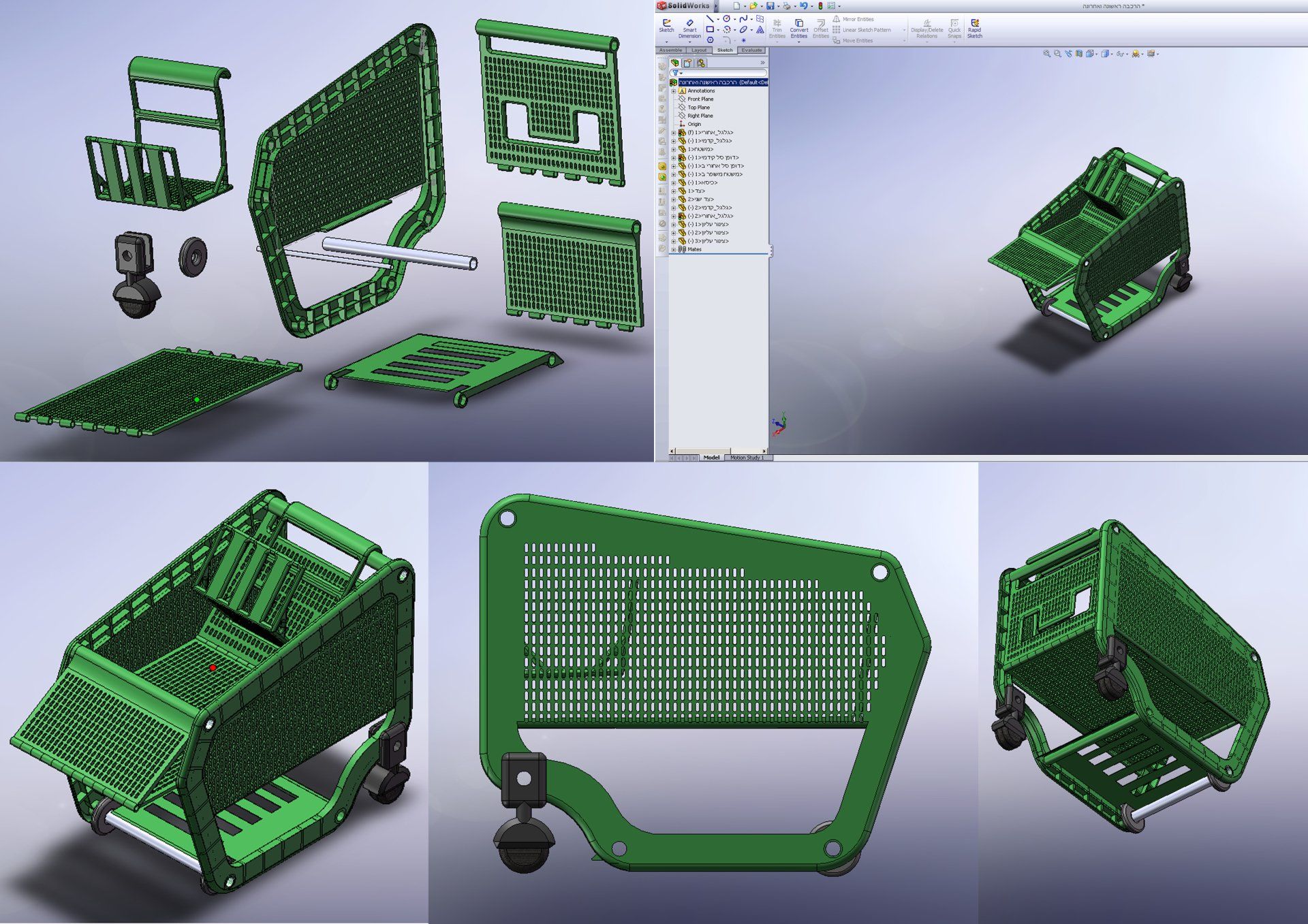Screen dimensions: 1308x924
Task: Switch to the Assemble tab
Action: (670, 50)
